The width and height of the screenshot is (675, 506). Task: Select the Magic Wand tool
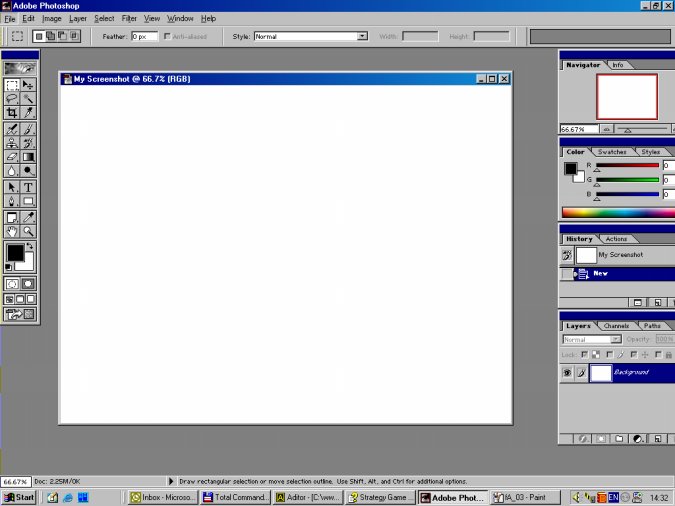pos(28,99)
